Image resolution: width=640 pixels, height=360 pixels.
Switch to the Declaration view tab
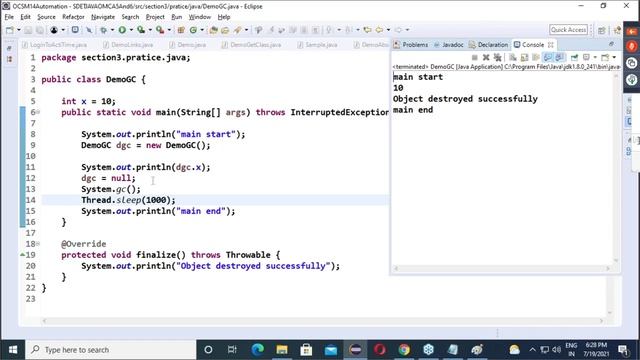[489, 45]
